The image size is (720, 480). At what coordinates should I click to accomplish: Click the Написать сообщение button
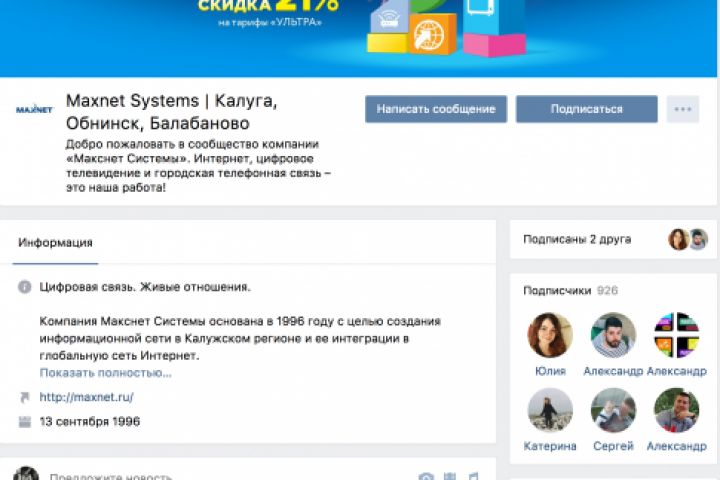click(x=436, y=109)
